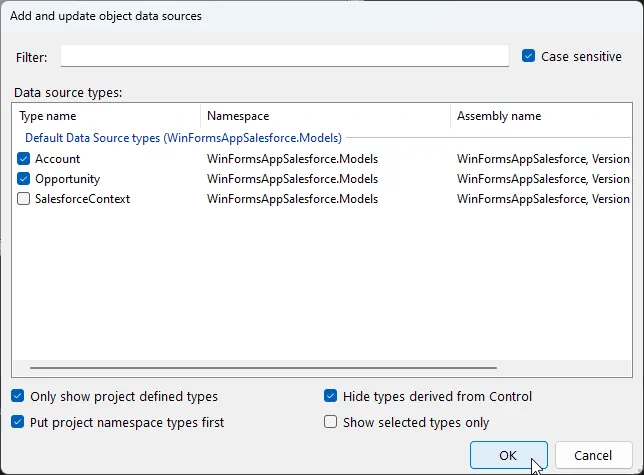Uncheck the Account data source type
The image size is (644, 475).
23,158
